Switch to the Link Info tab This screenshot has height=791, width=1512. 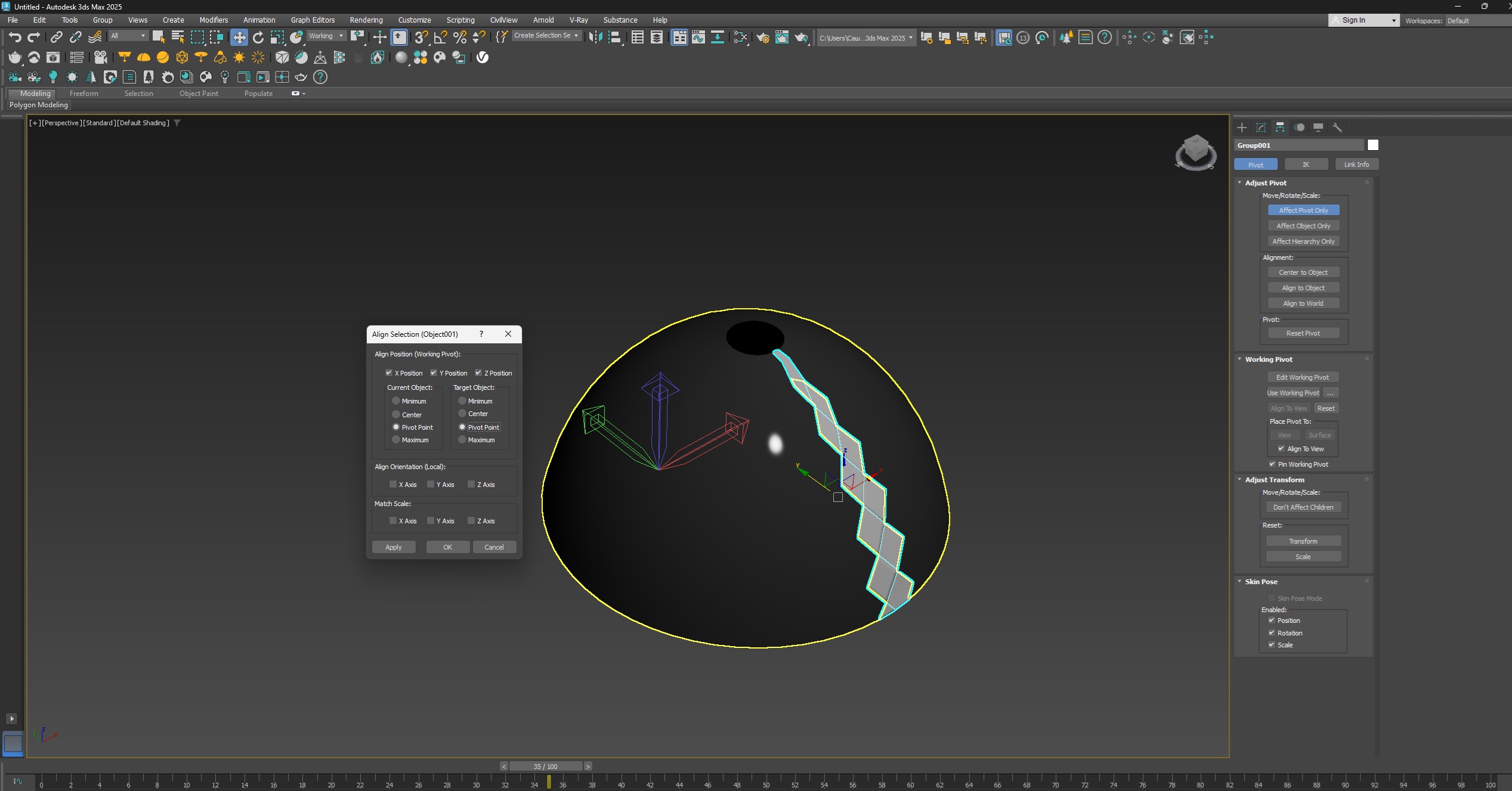[1356, 165]
